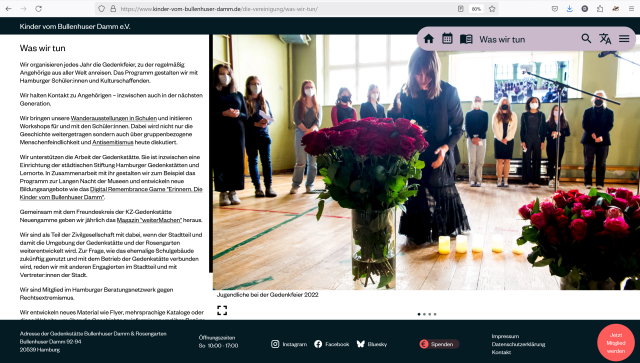Click the caption 'Jugendliche bei der Gedenkfeier 2022'
This screenshot has width=640, height=363.
coord(267,294)
